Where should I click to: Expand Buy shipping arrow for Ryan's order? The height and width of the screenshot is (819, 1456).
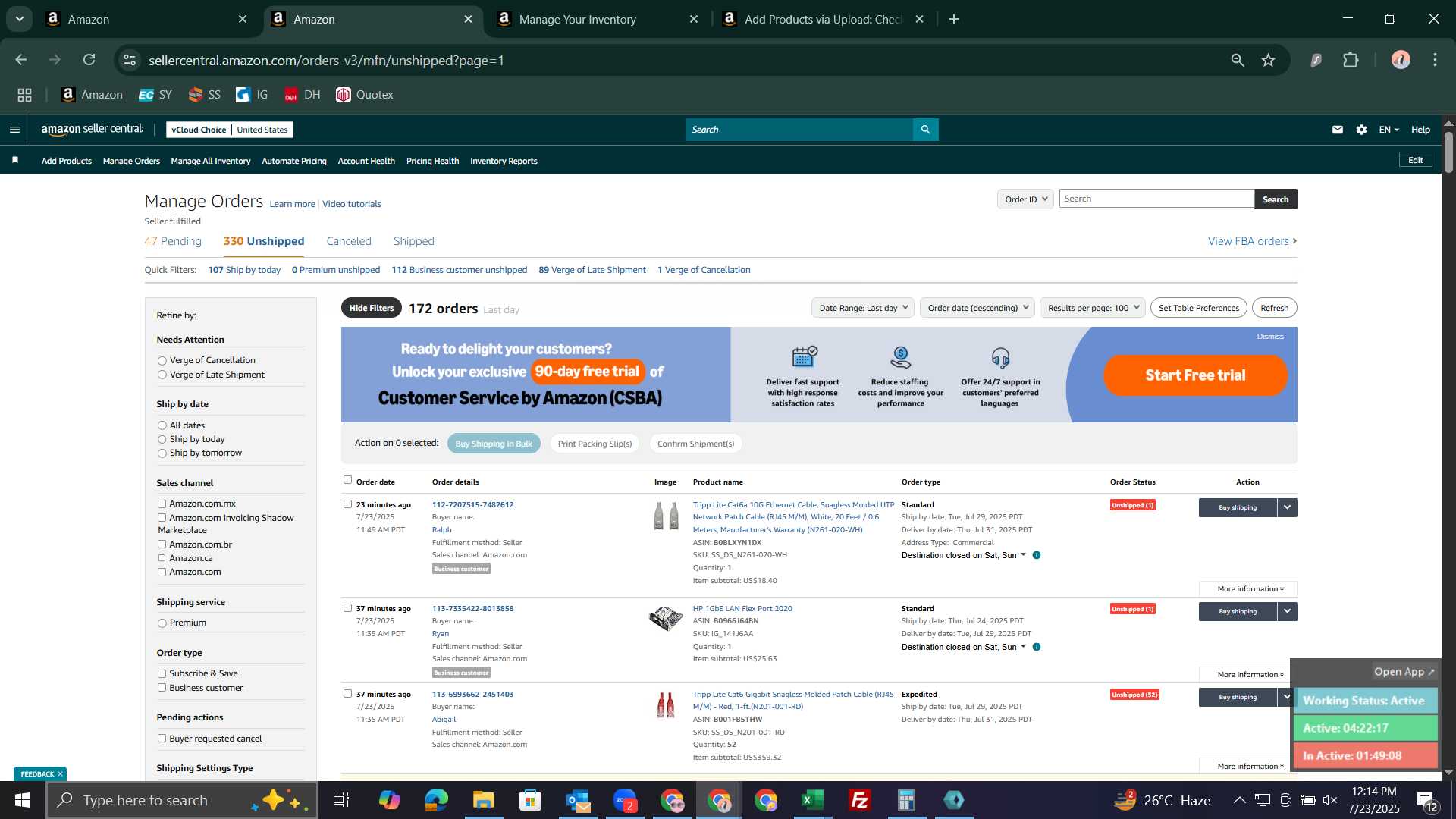tap(1287, 611)
